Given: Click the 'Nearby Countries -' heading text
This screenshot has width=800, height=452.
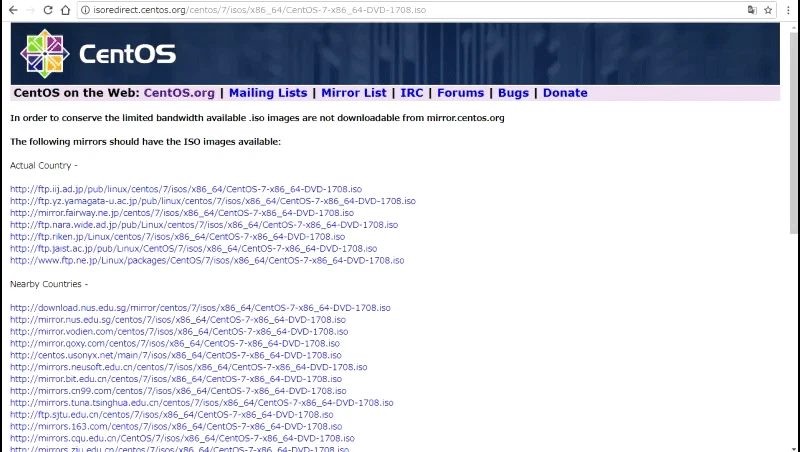Looking at the screenshot, I should (x=49, y=284).
